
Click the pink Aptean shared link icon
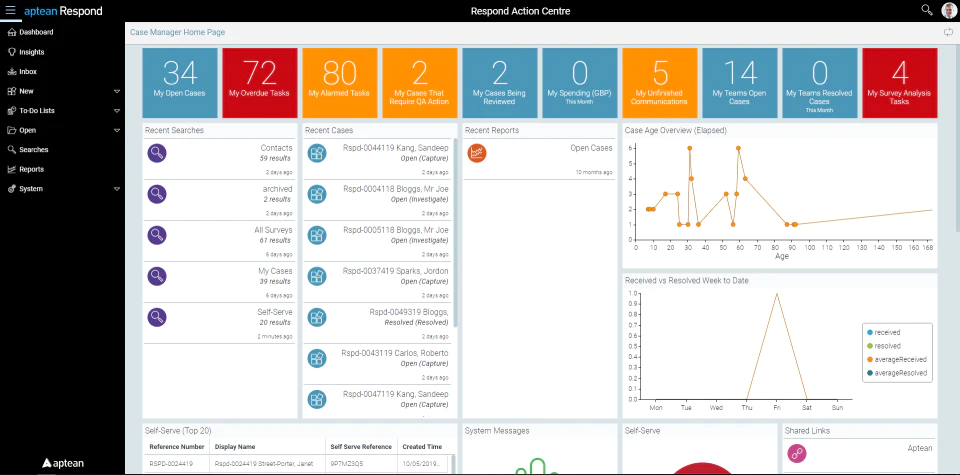coord(797,454)
